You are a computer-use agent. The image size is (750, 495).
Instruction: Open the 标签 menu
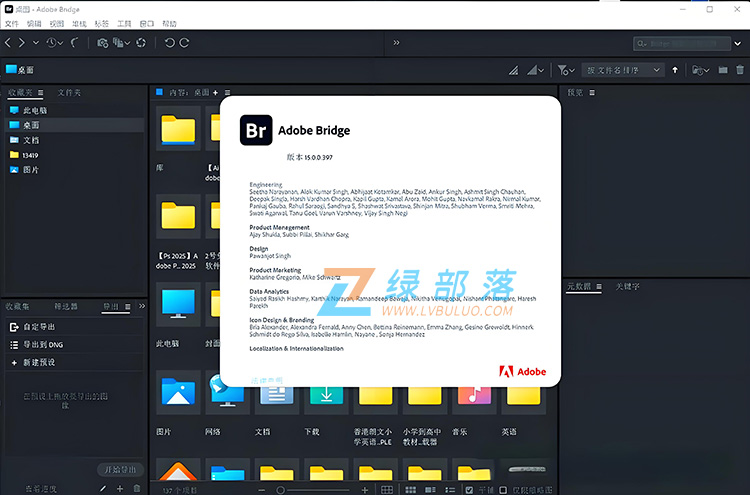[101, 23]
